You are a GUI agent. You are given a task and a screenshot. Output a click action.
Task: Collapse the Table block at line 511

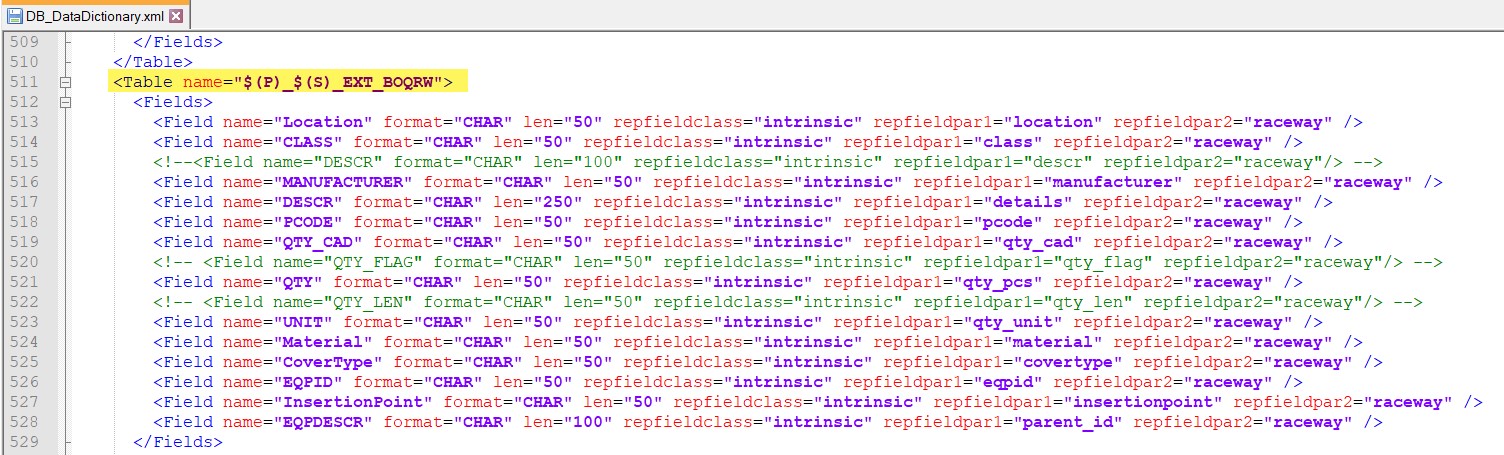66,82
